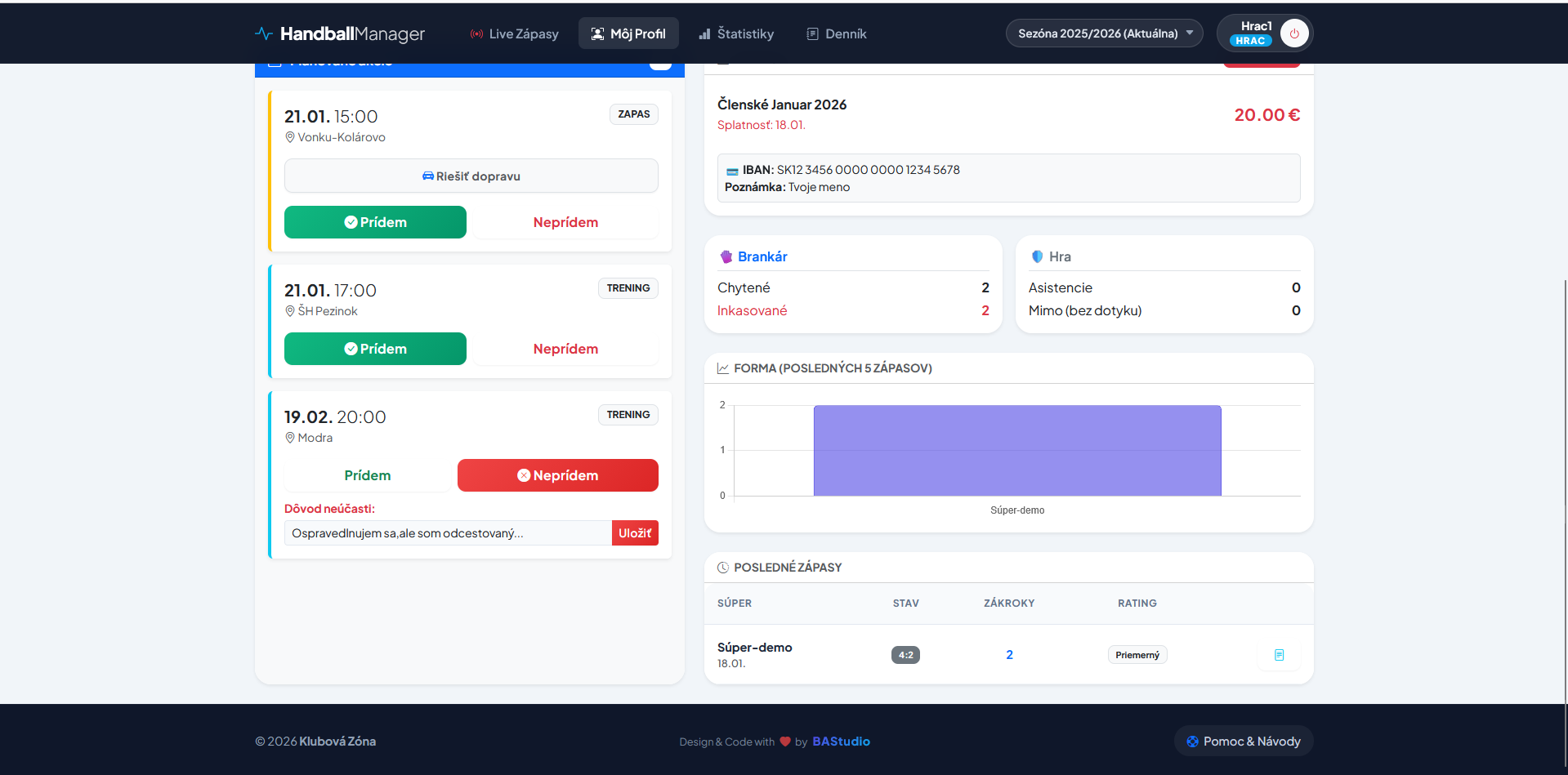
Task: Click the Riešiť dopravu button
Action: coord(471,176)
